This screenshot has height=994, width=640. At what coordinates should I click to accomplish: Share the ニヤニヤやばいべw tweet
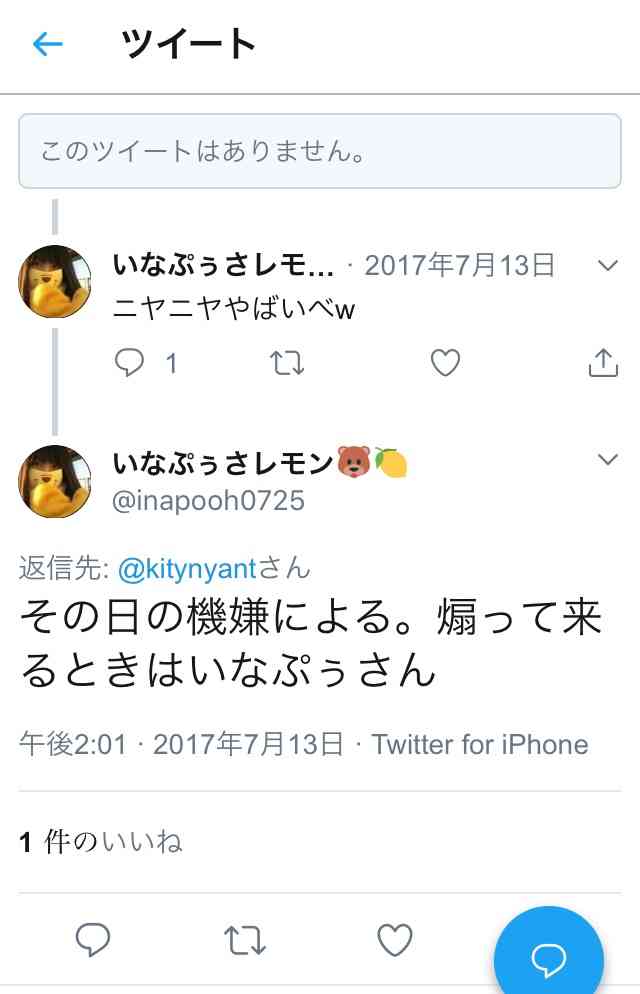pyautogui.click(x=603, y=363)
